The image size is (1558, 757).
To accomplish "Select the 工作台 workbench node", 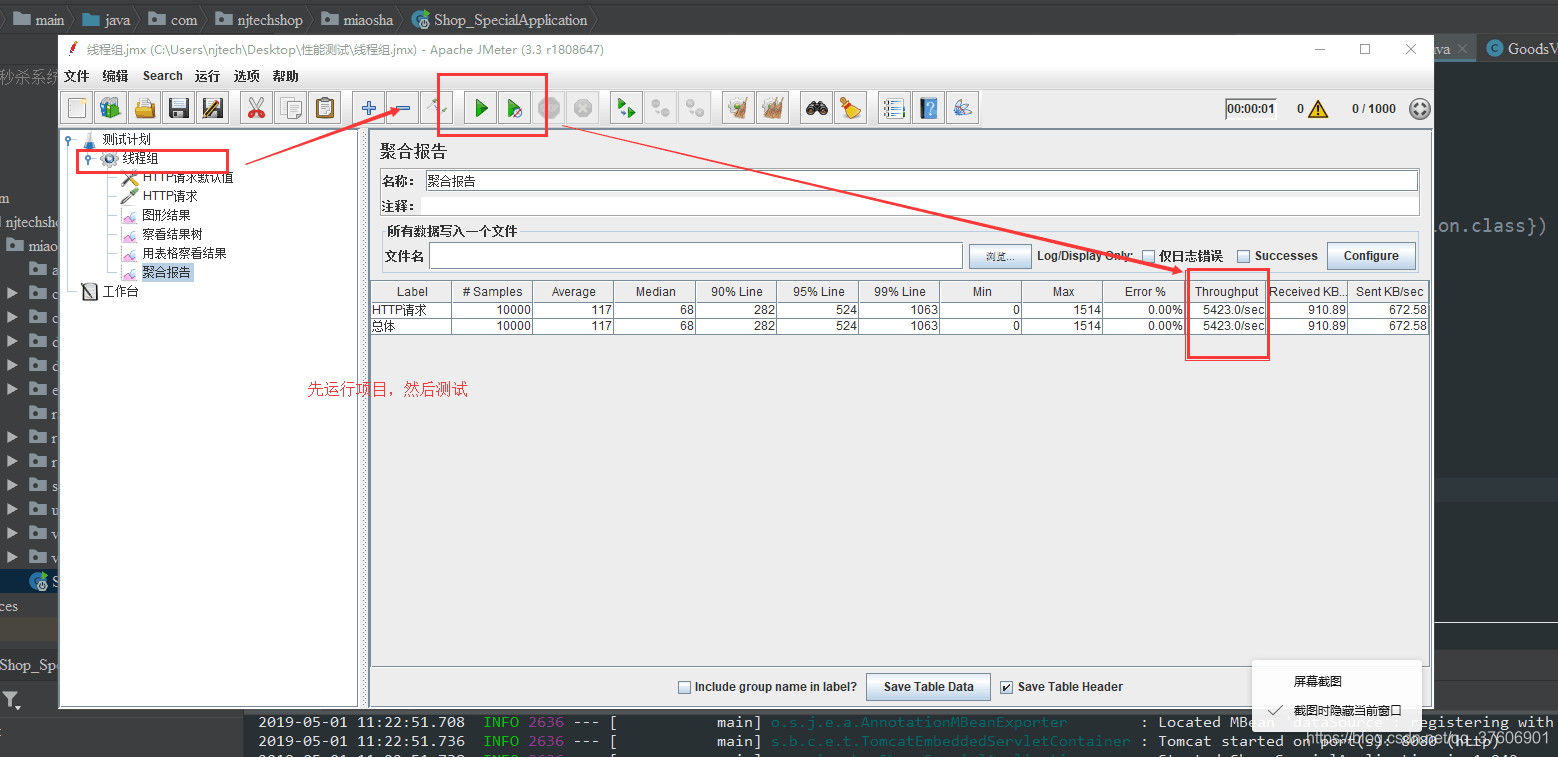I will (120, 292).
